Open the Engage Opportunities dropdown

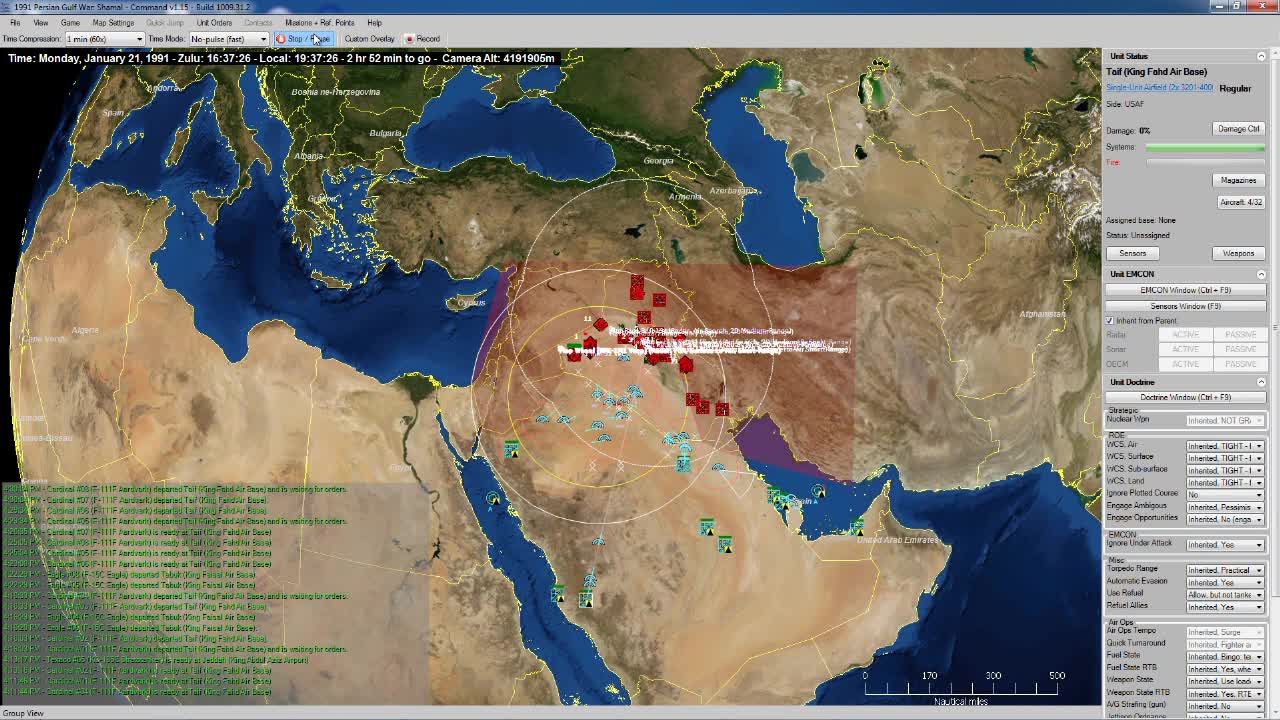tap(1225, 519)
